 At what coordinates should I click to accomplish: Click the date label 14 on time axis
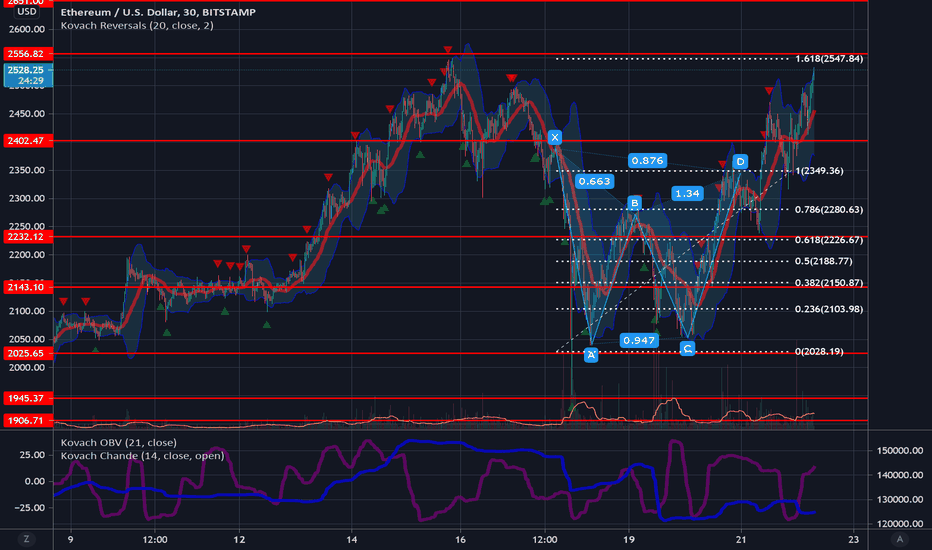click(x=352, y=540)
